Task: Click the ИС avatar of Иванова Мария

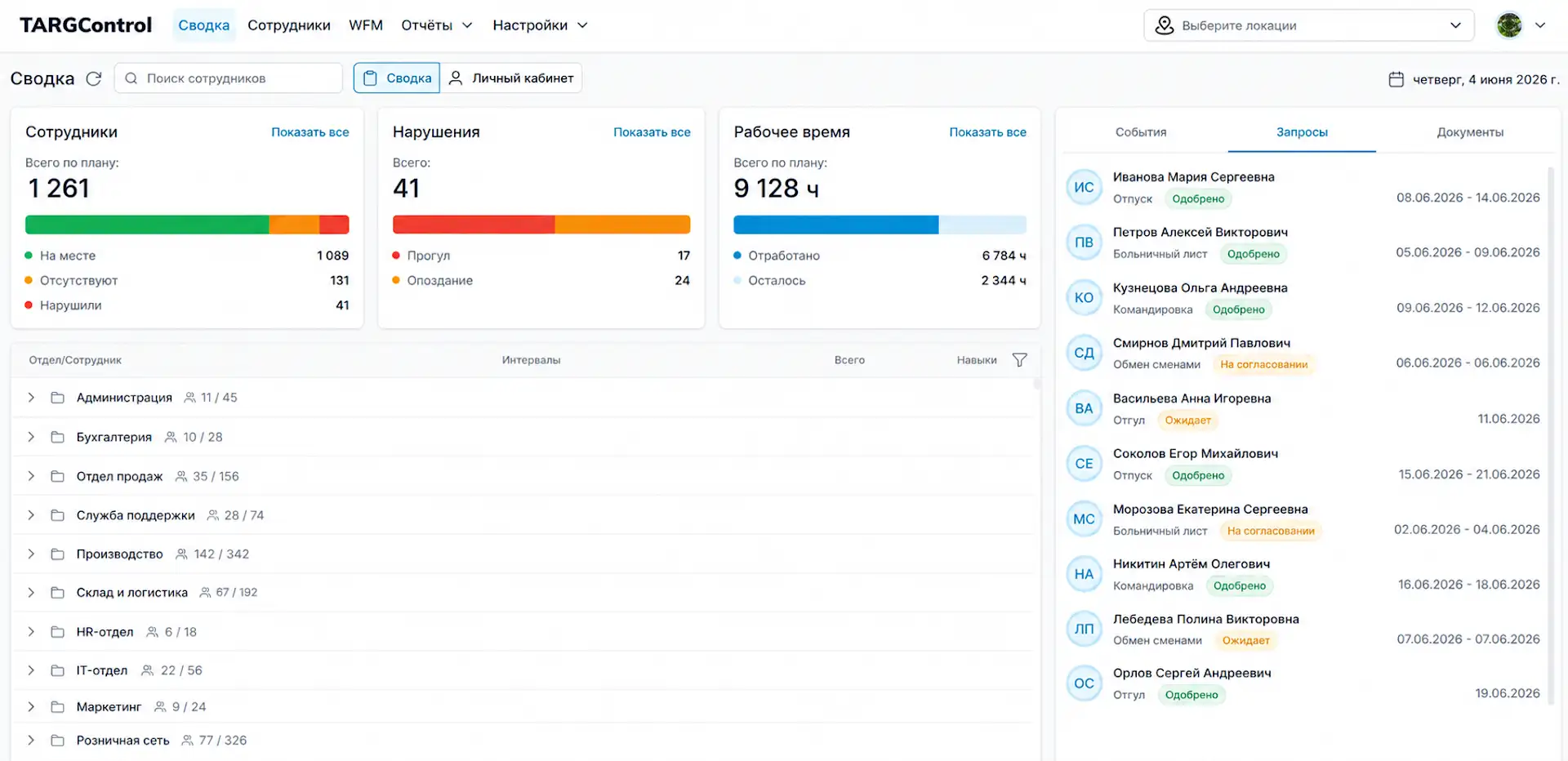Action: (1084, 187)
